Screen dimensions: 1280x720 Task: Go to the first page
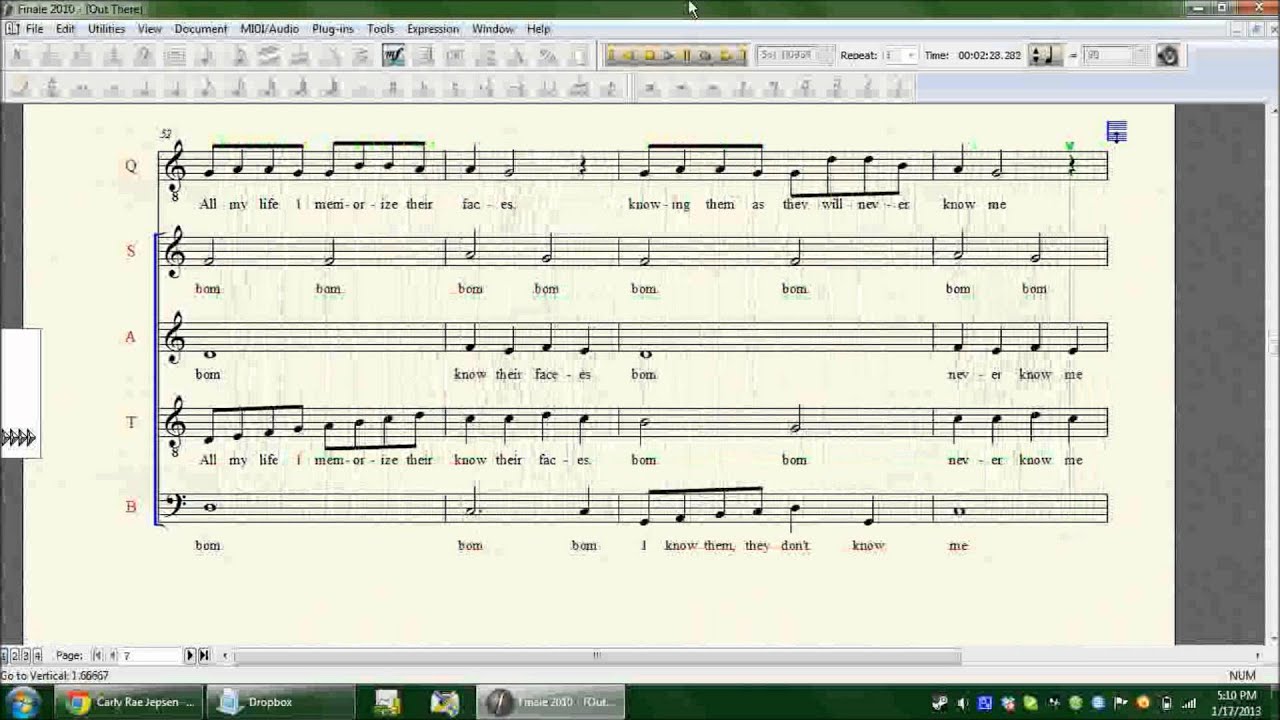[x=97, y=656]
